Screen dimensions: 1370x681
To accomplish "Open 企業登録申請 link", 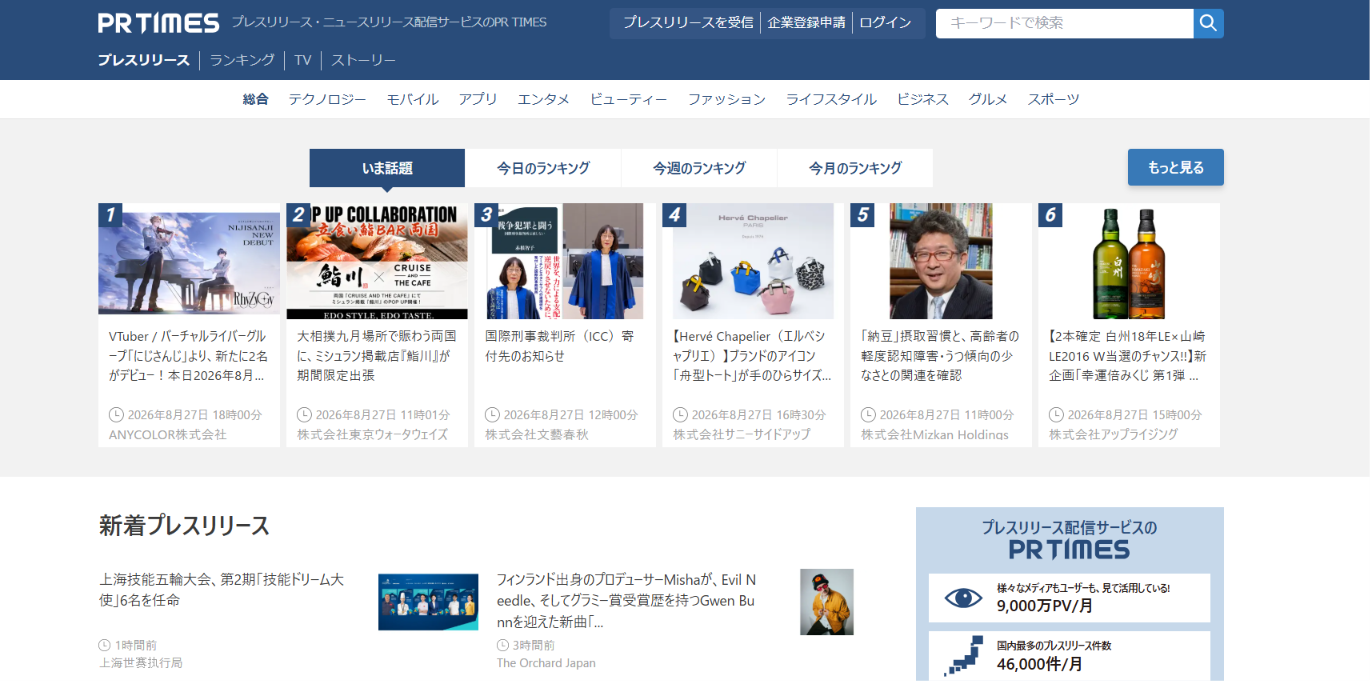I will tap(806, 22).
